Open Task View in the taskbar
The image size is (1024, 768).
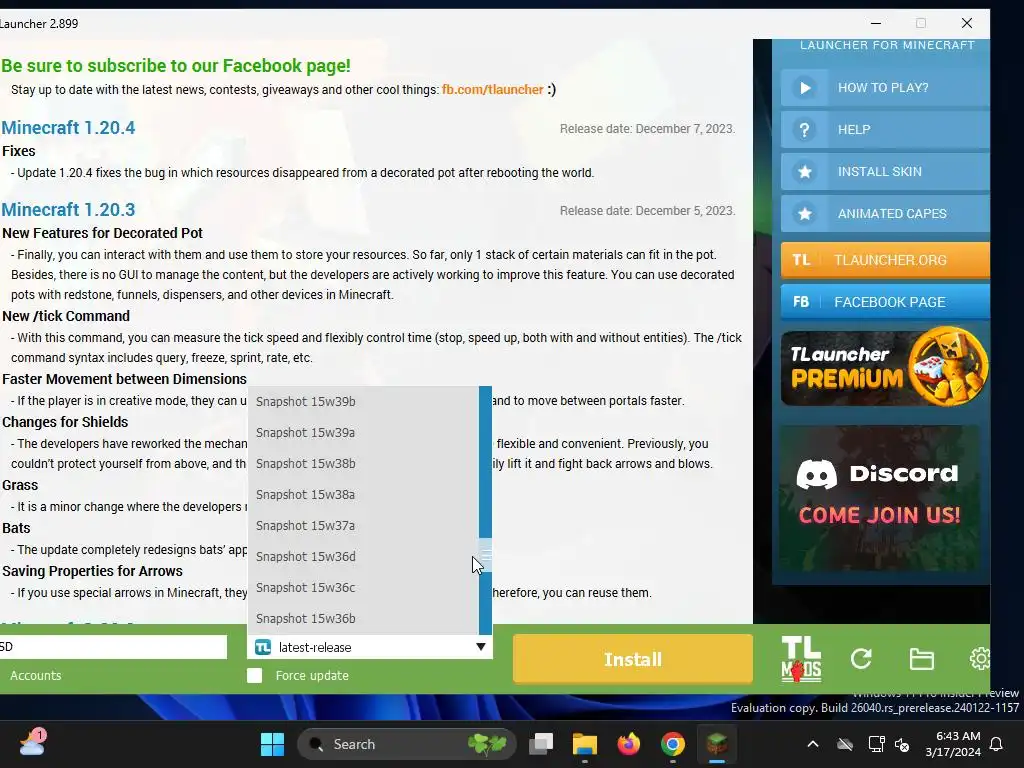pyautogui.click(x=541, y=744)
